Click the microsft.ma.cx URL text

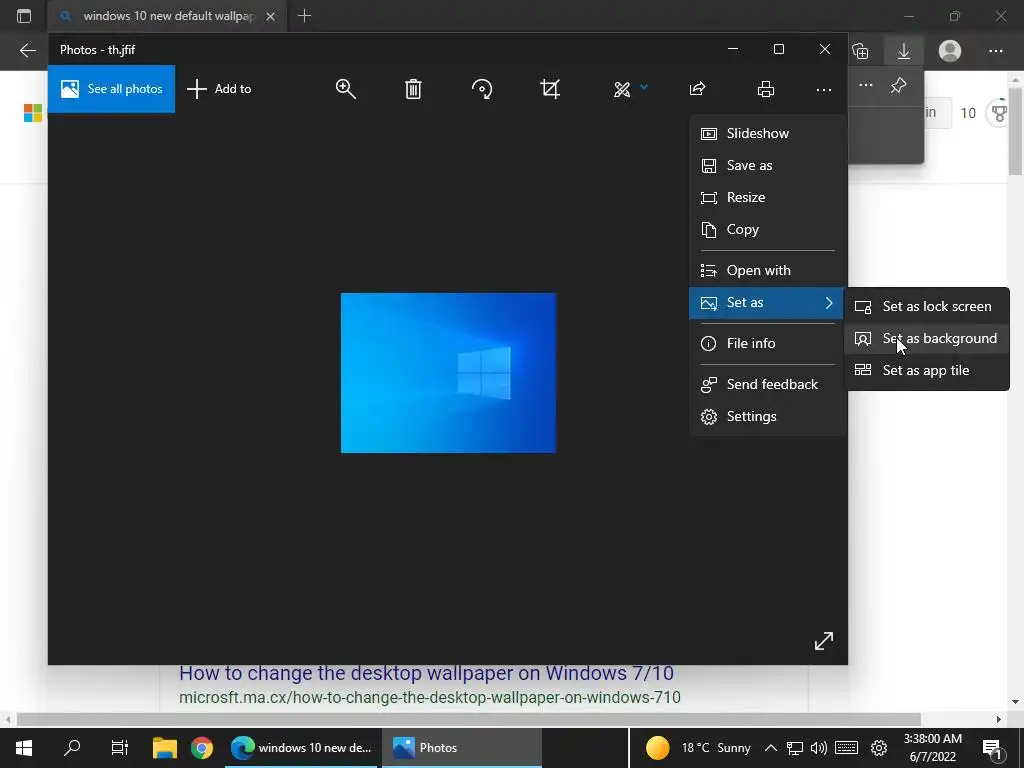point(430,697)
